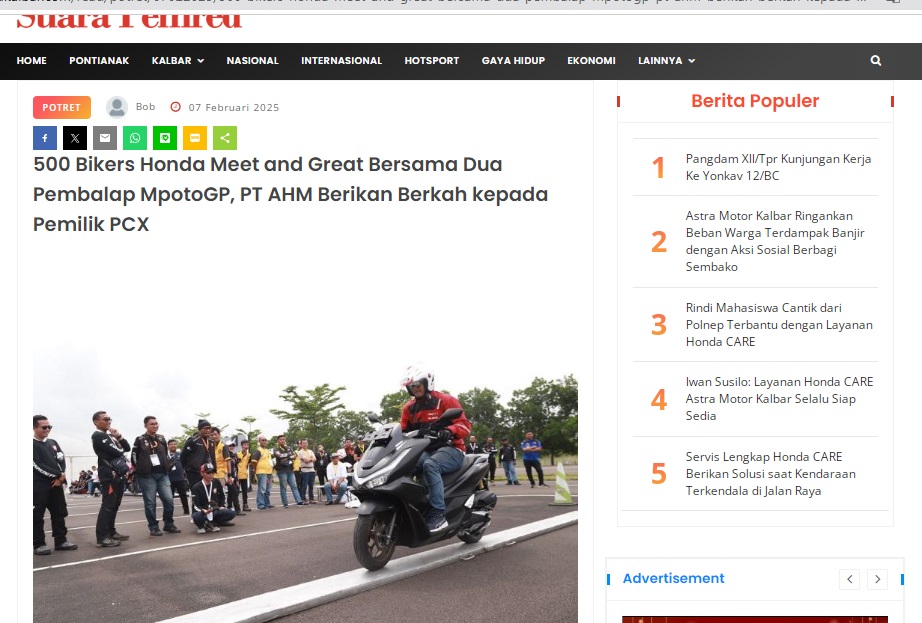Screen dimensions: 922x623
Task: Go to next advertisement slide
Action: (877, 579)
